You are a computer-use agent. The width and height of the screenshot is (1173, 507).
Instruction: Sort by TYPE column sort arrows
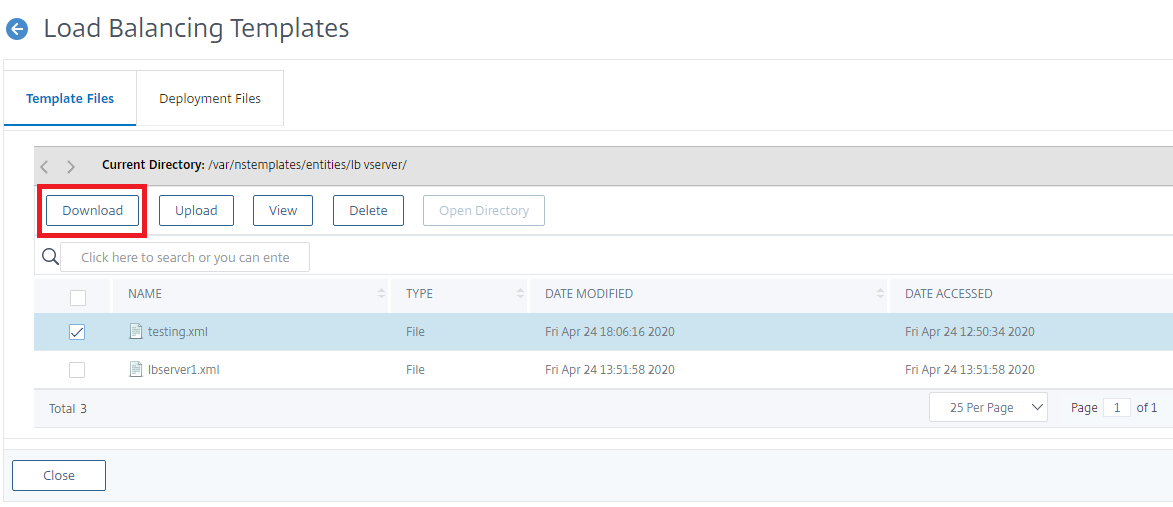[521, 294]
